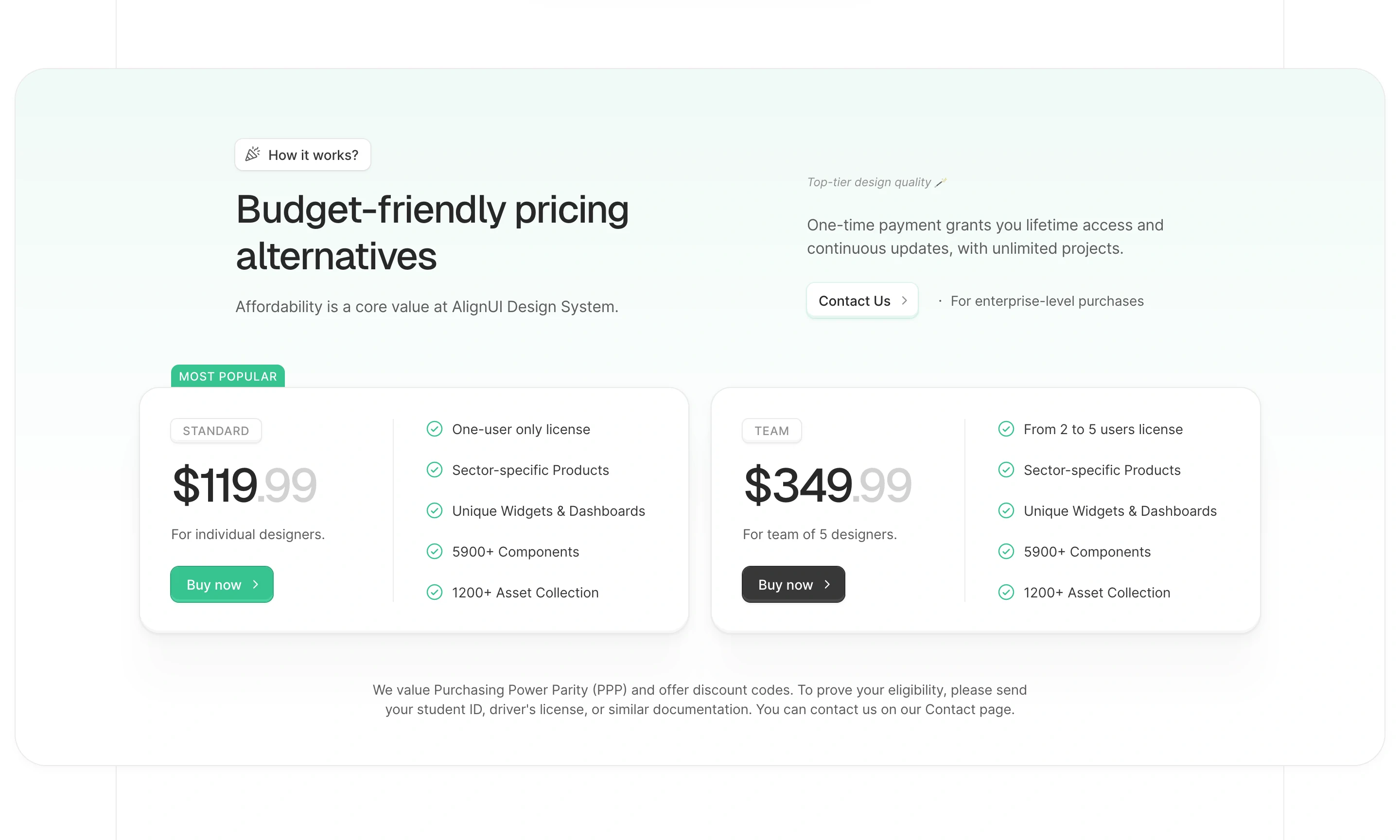Screen dimensions: 1400x840
Task: Click the checkmark beside 5900+ Components in Team plan
Action: [1006, 551]
